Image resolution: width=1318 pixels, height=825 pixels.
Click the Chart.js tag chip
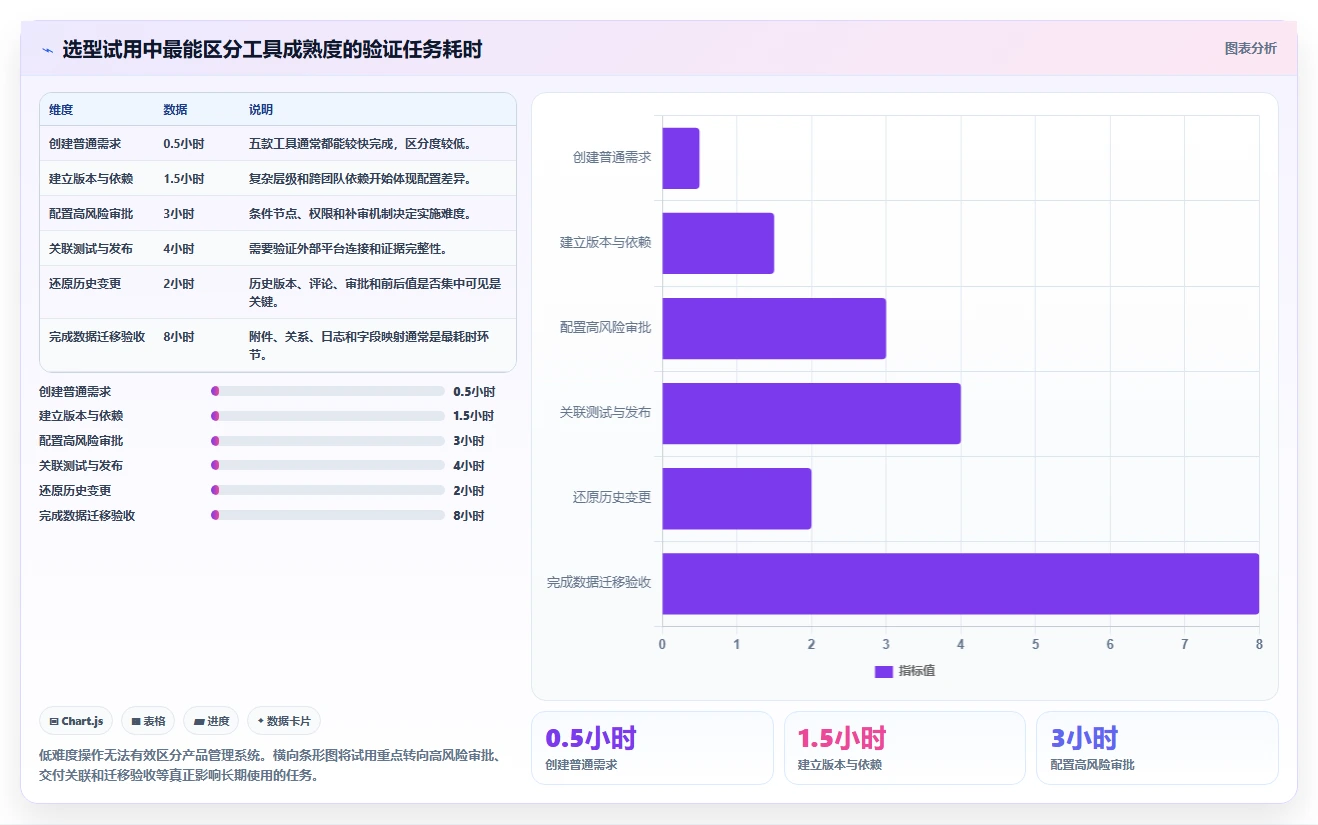click(x=76, y=721)
